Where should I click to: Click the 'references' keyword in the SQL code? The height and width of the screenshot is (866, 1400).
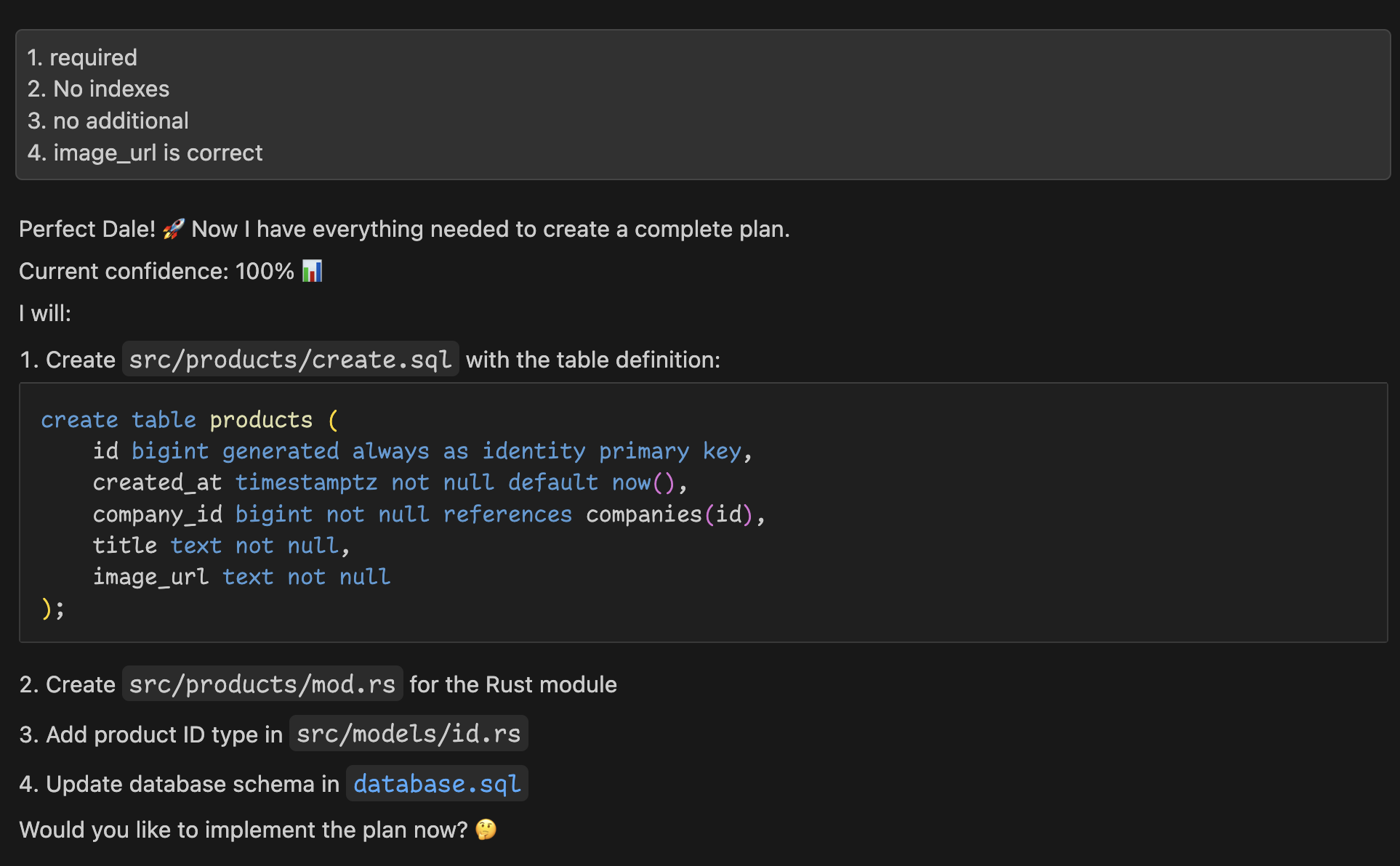pos(507,514)
